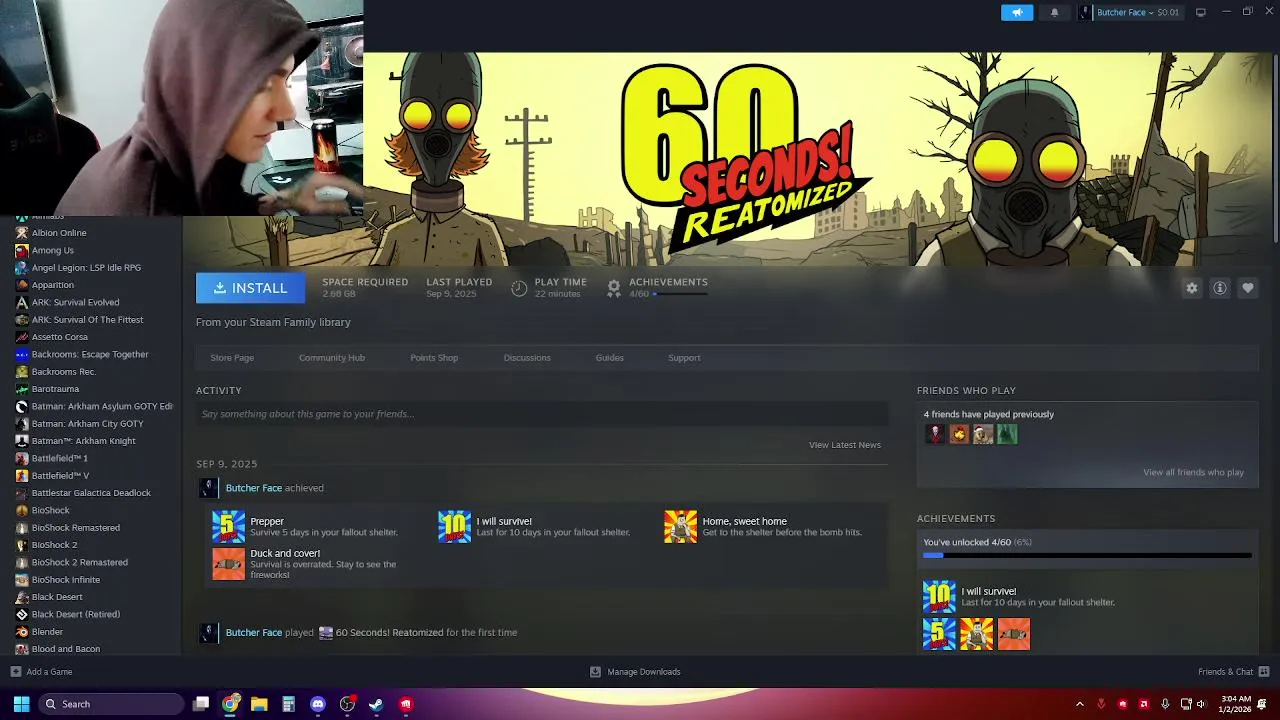The image size is (1280, 720).
Task: Open the Support tab
Action: click(x=684, y=358)
